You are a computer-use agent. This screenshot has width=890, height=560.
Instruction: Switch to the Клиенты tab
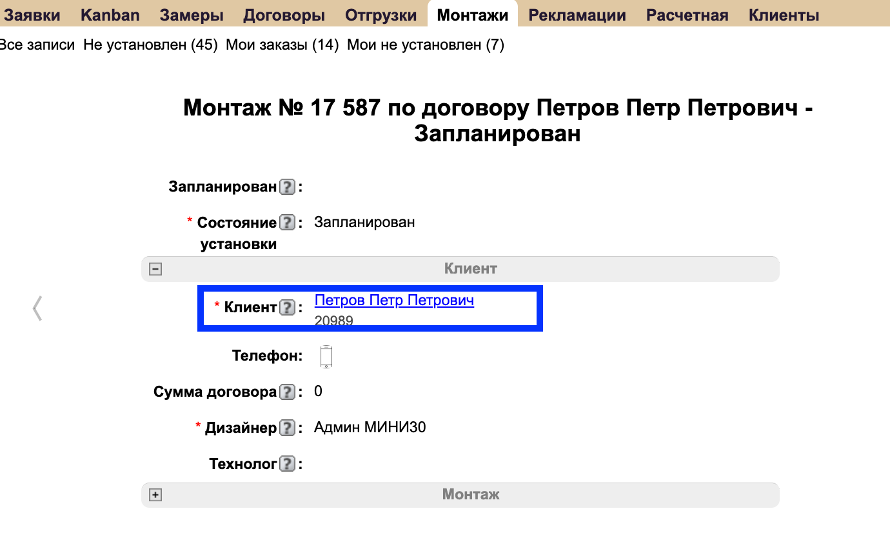[x=783, y=15]
